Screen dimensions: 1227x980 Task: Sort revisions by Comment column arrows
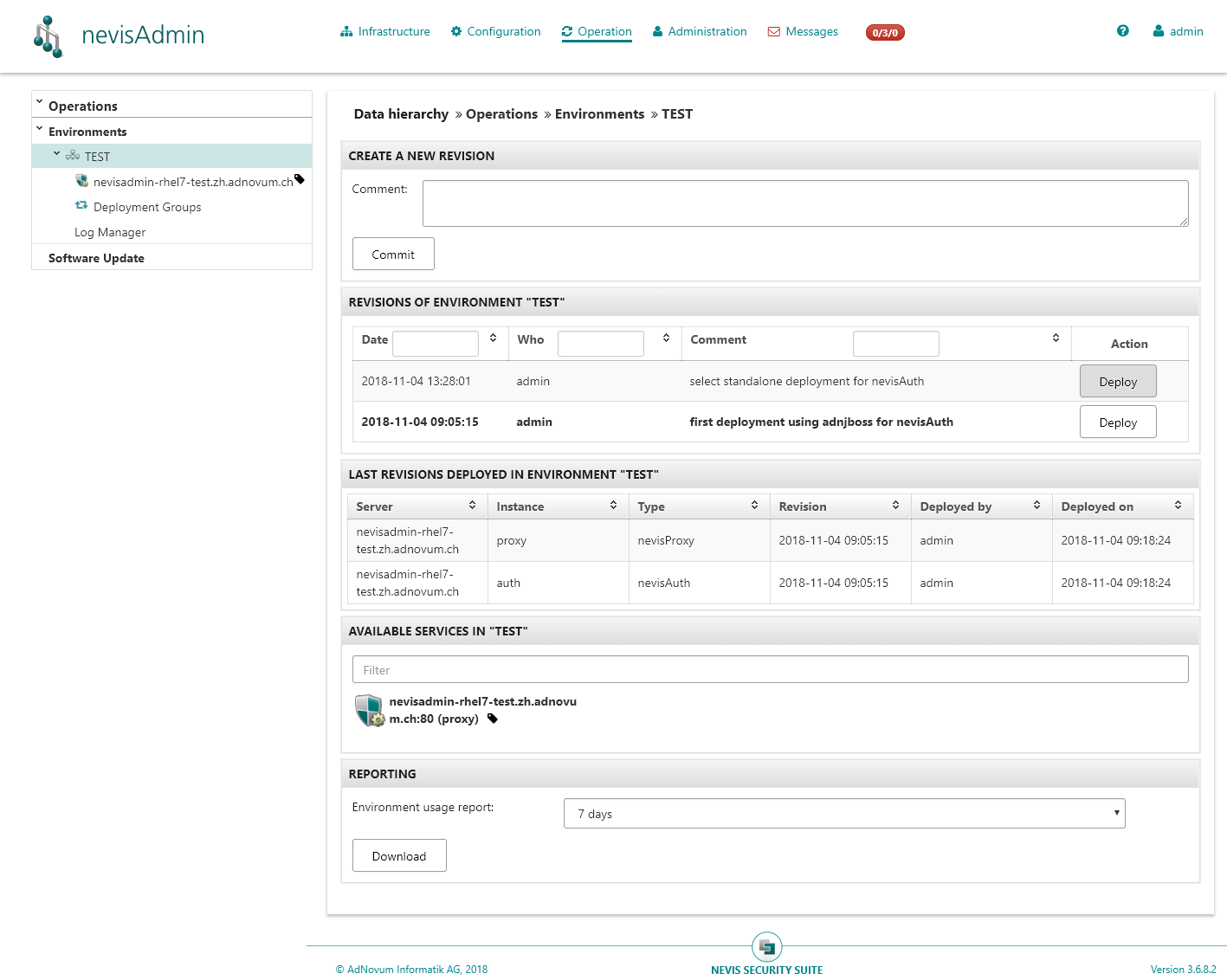pos(1056,338)
